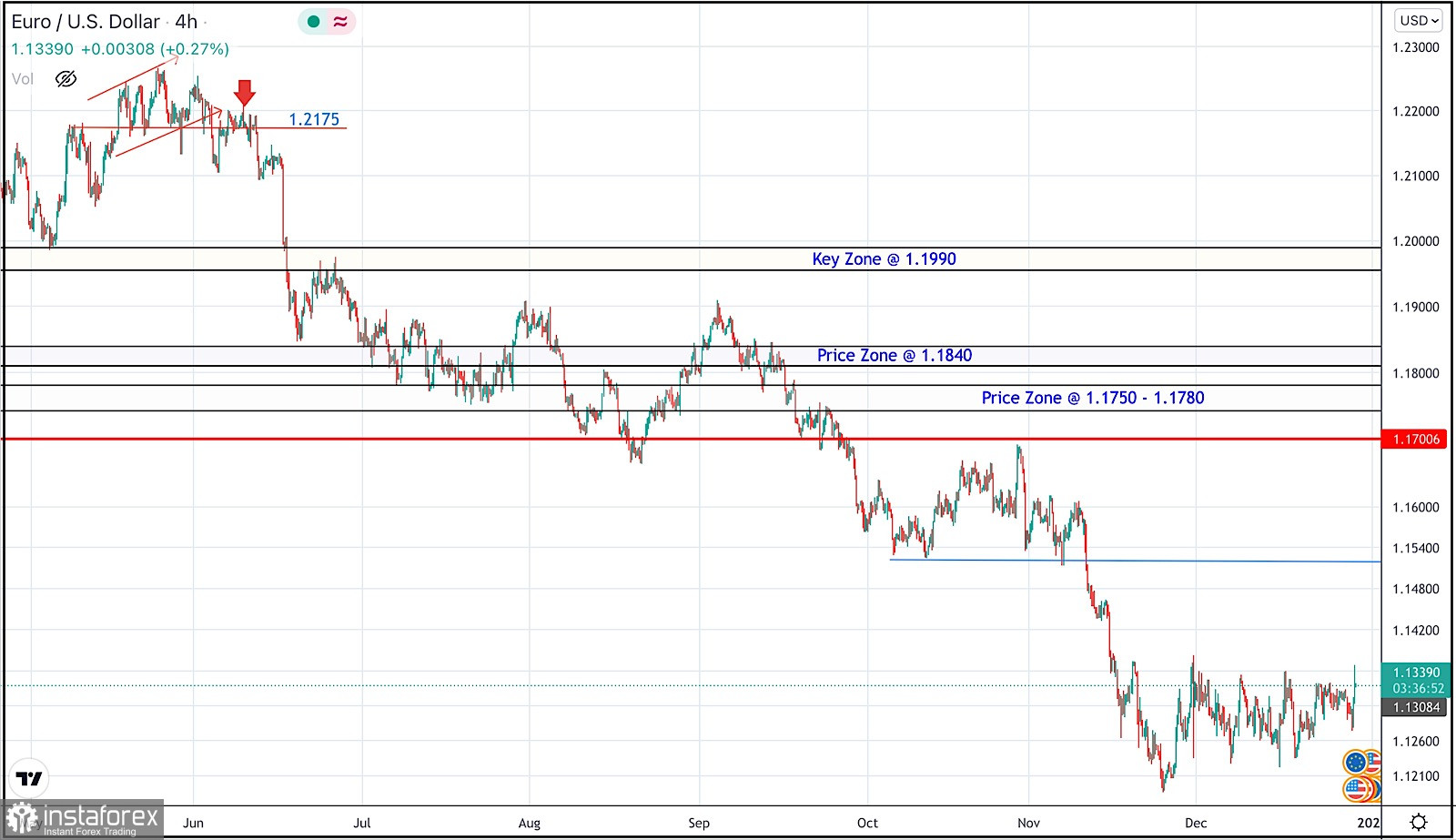Click the 1.2175 level label
Image resolution: width=1456 pixels, height=840 pixels.
click(314, 119)
